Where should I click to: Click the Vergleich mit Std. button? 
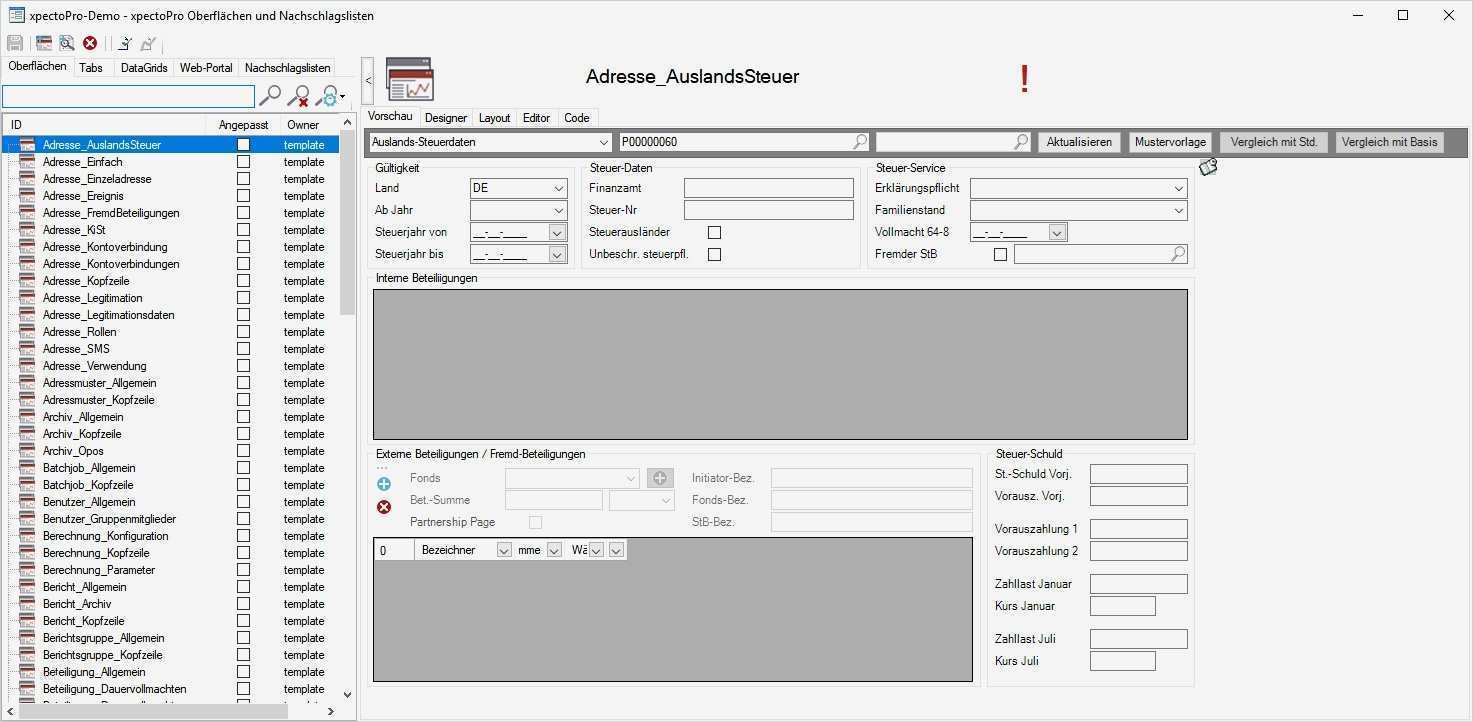click(x=1274, y=142)
